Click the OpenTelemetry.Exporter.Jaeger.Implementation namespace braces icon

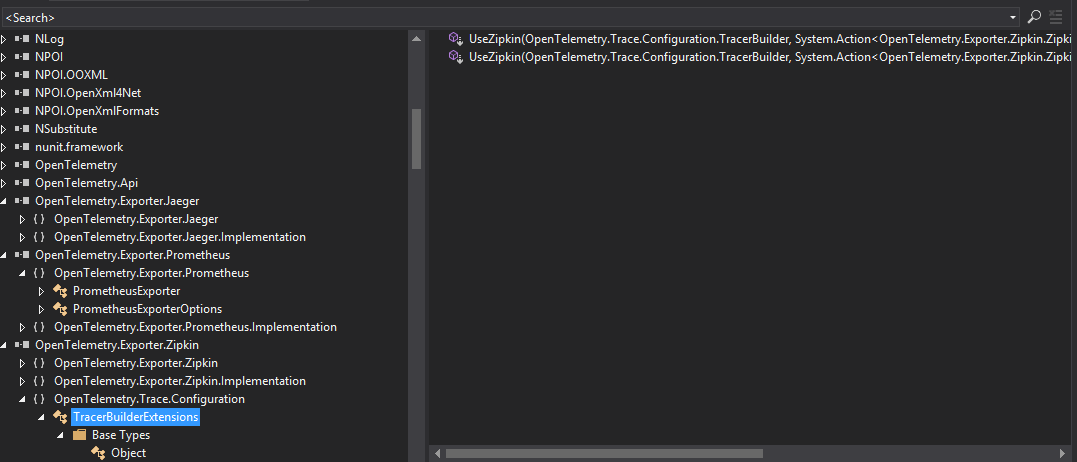pyautogui.click(x=40, y=237)
